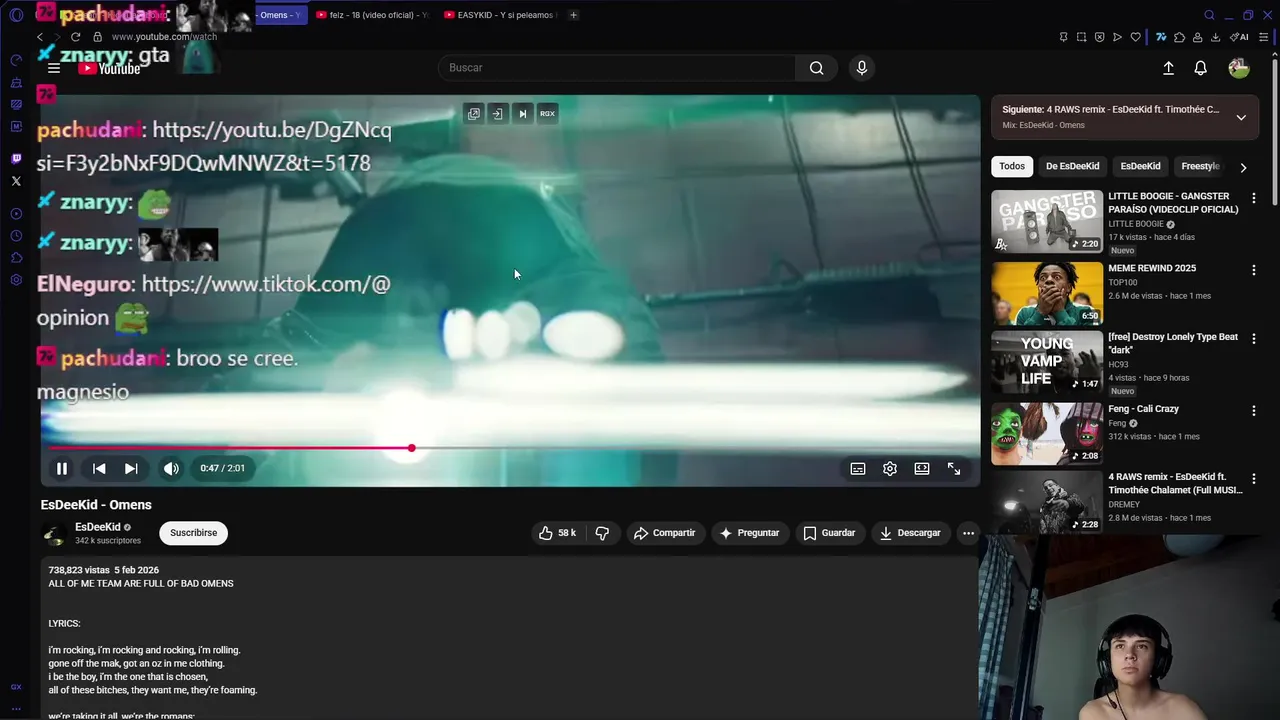
Task: Select the De EsDeeKid filter chip
Action: [x=1072, y=166]
